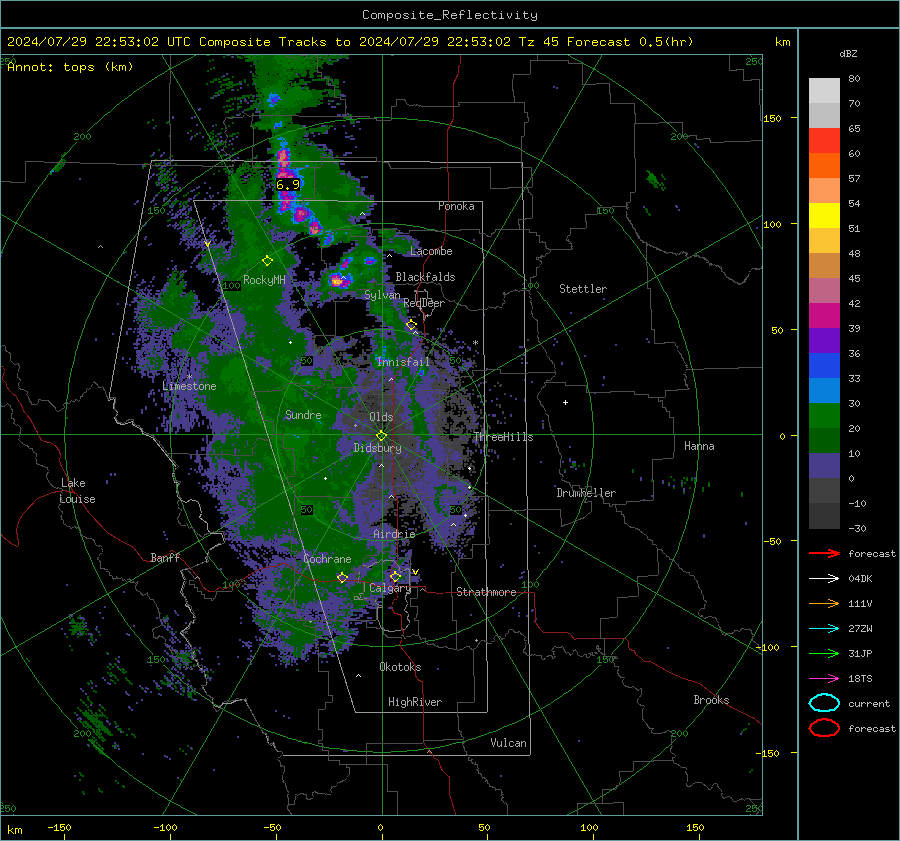Select the green 20-30 dBZ swatch
The image size is (900, 841).
coord(824,416)
